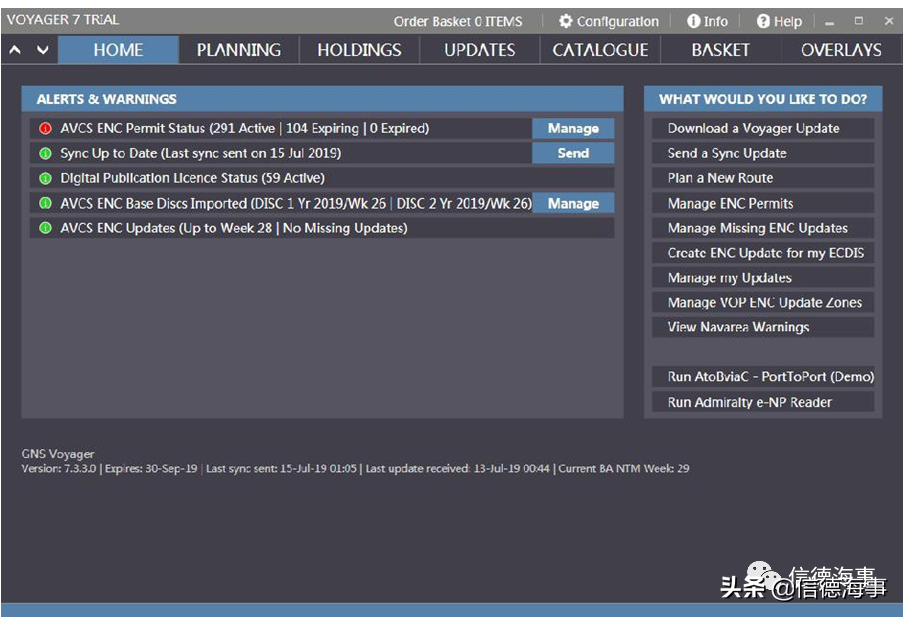The height and width of the screenshot is (618, 906).
Task: Click green icon for Digital Publication Licence Status
Action: click(x=45, y=178)
